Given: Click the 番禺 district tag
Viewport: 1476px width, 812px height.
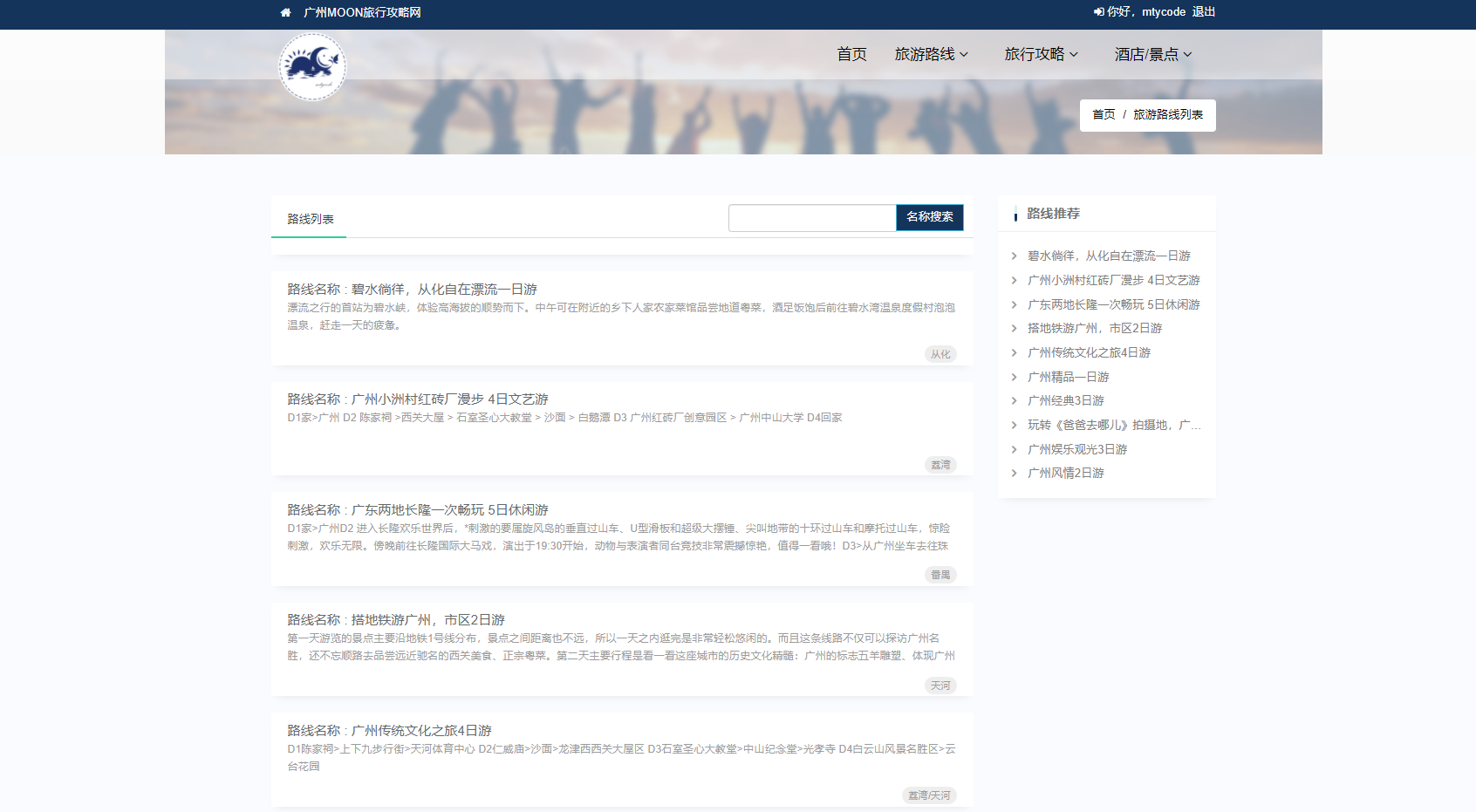Looking at the screenshot, I should (940, 575).
